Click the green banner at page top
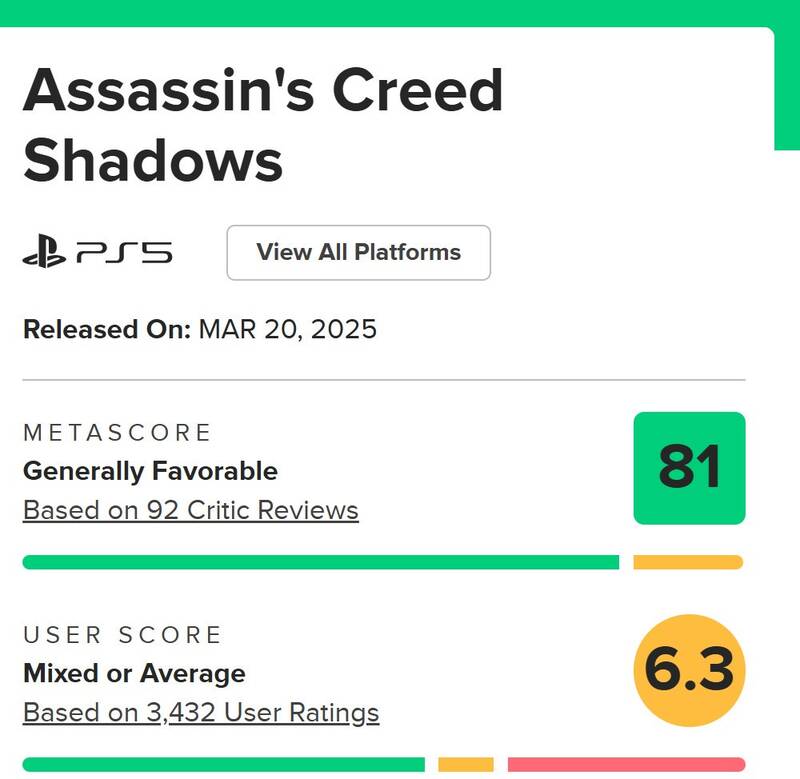The width and height of the screenshot is (800, 779). 400,12
